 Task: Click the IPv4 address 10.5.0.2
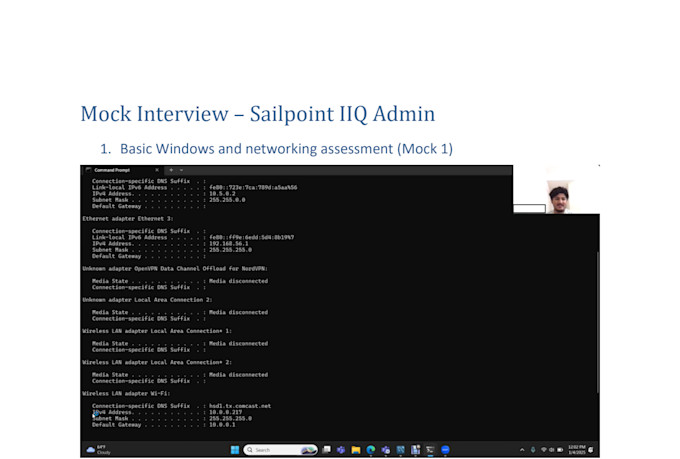point(222,193)
